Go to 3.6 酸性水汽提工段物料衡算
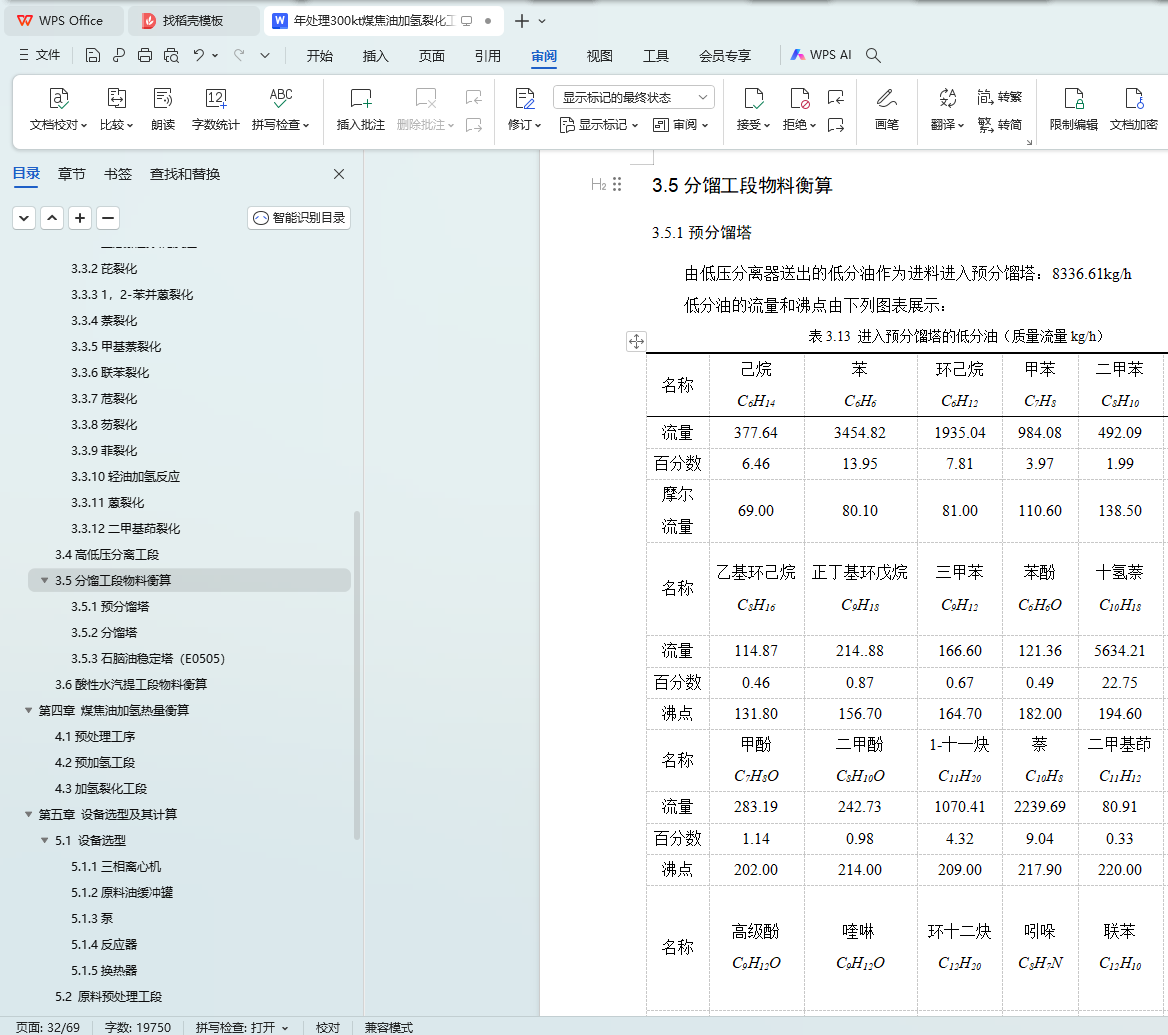The height and width of the screenshot is (1035, 1168). (131, 684)
